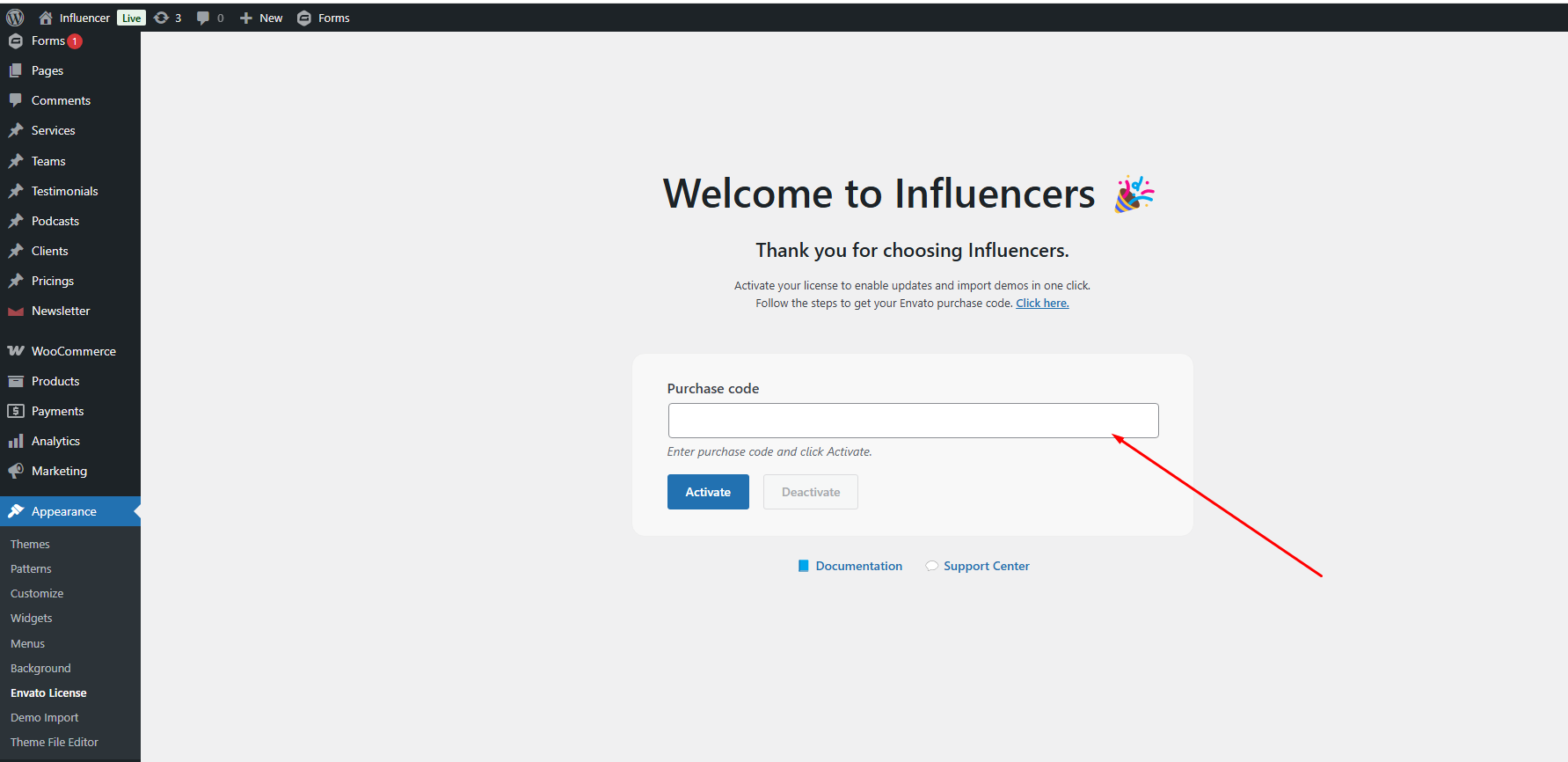Open WooCommerce from its W sidebar icon
Screen dimensions: 1568x762
coord(16,350)
